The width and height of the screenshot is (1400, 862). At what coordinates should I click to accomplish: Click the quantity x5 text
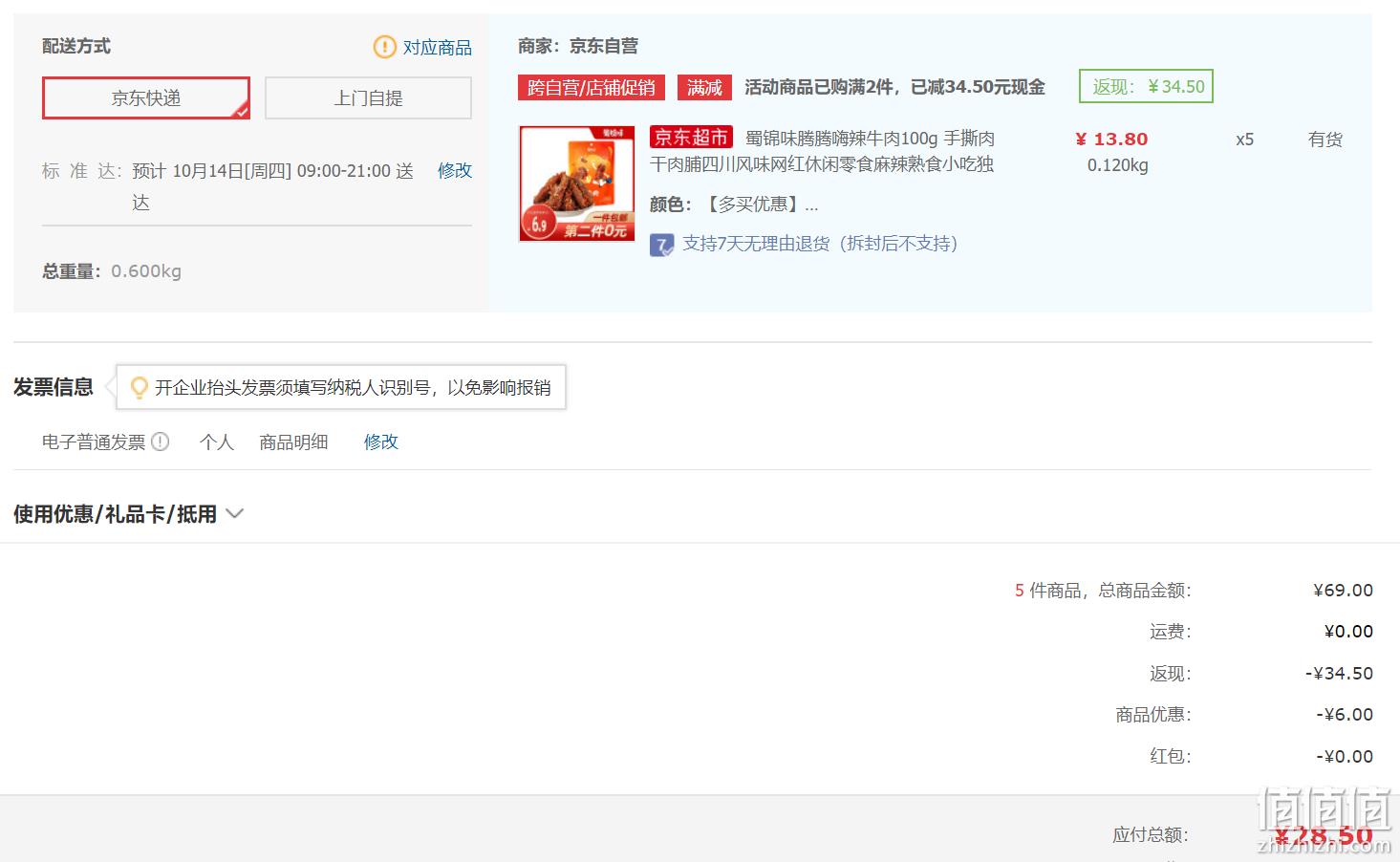(1244, 140)
